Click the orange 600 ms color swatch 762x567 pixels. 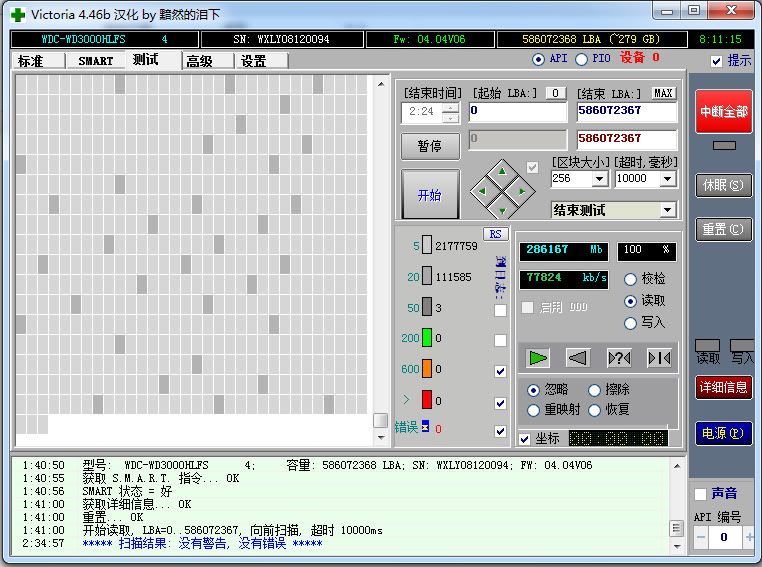[426, 369]
